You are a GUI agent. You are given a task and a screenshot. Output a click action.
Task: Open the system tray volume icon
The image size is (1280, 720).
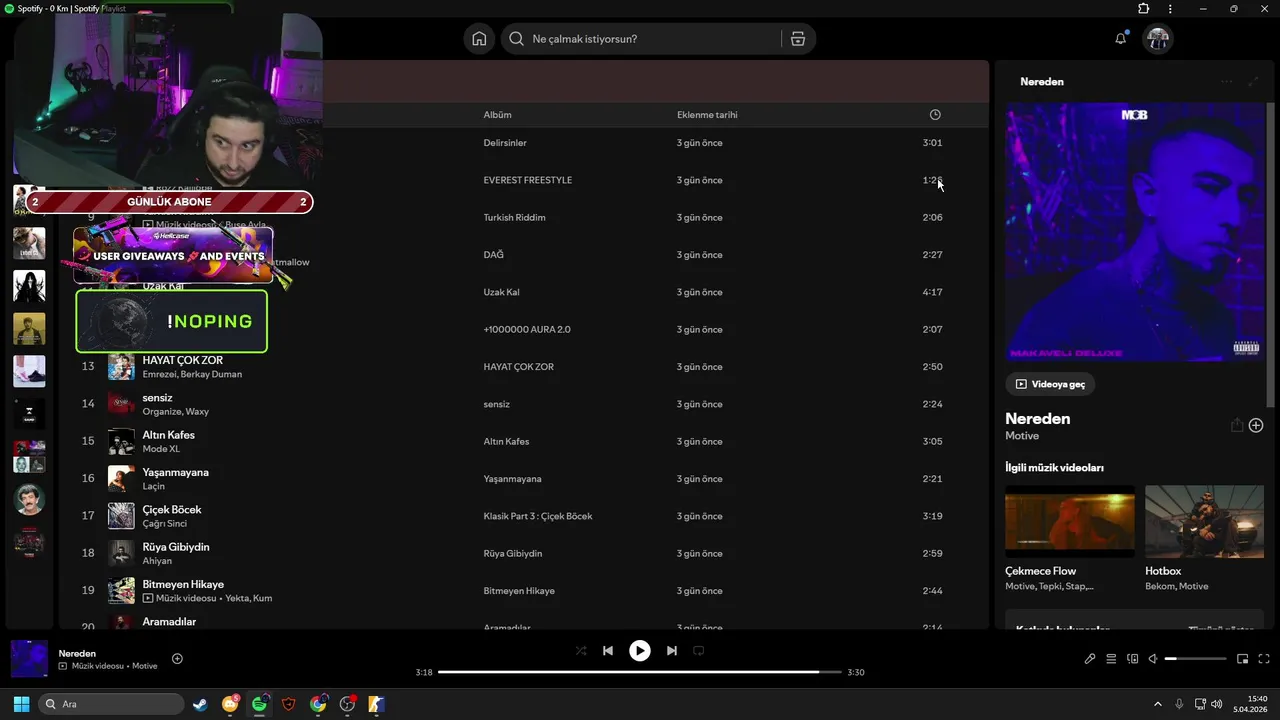click(x=1217, y=704)
